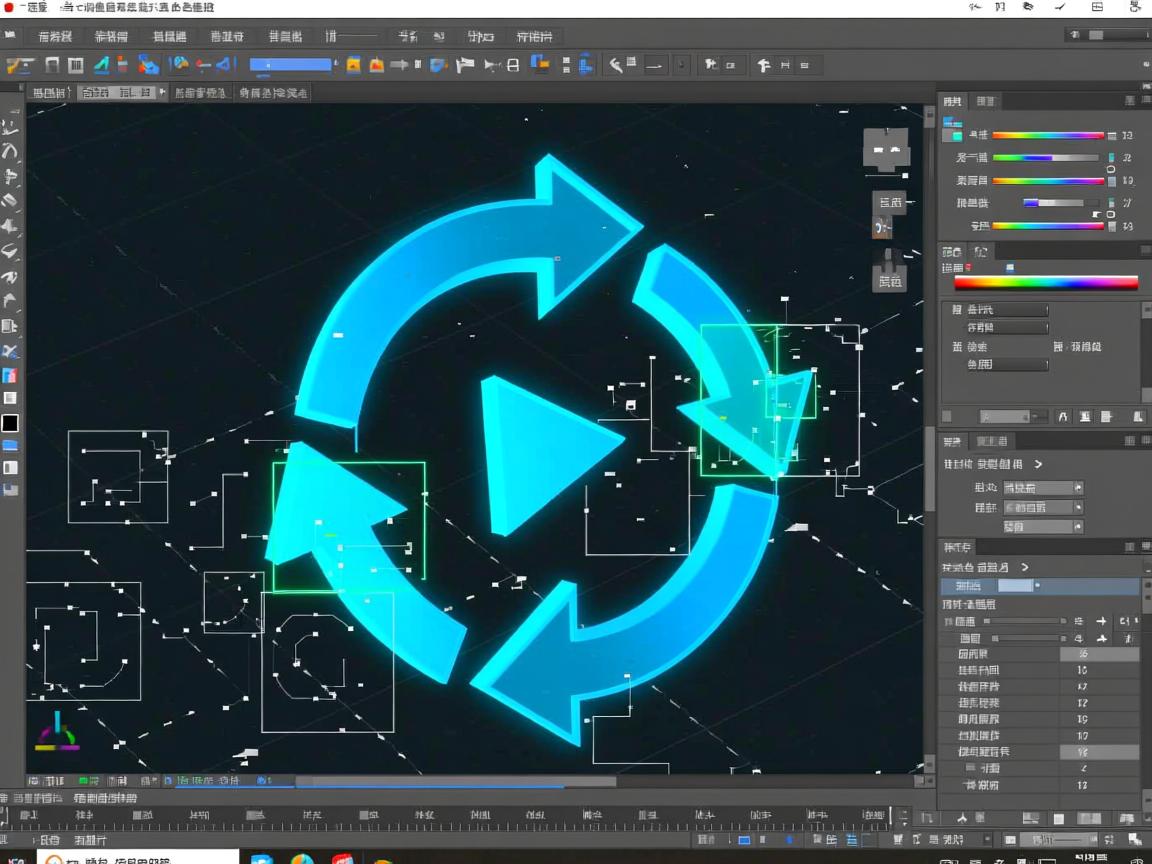This screenshot has height=864, width=1152.
Task: Expand the chevron arrow in properties panel header
Action: (x=1038, y=464)
